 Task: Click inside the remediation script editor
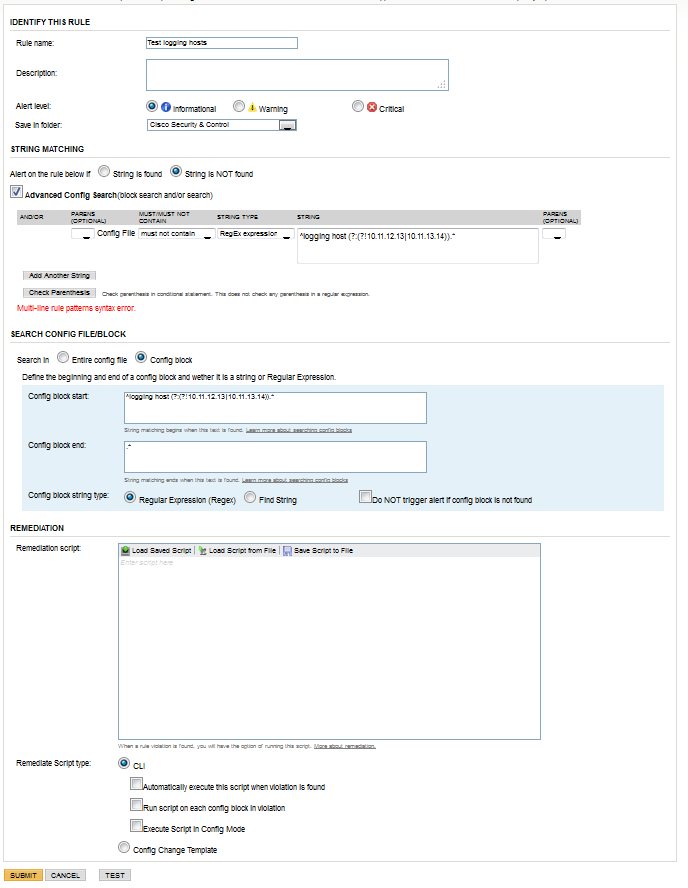[329, 647]
